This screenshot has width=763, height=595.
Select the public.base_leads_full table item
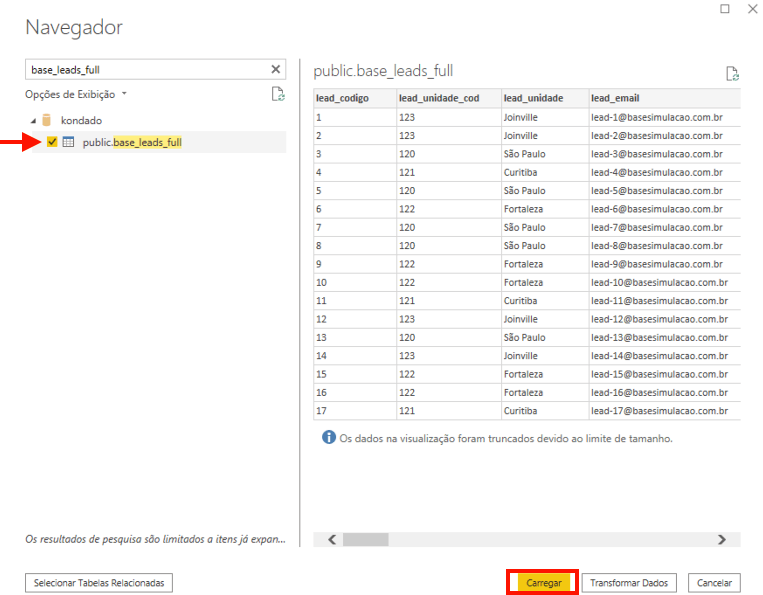tap(132, 143)
